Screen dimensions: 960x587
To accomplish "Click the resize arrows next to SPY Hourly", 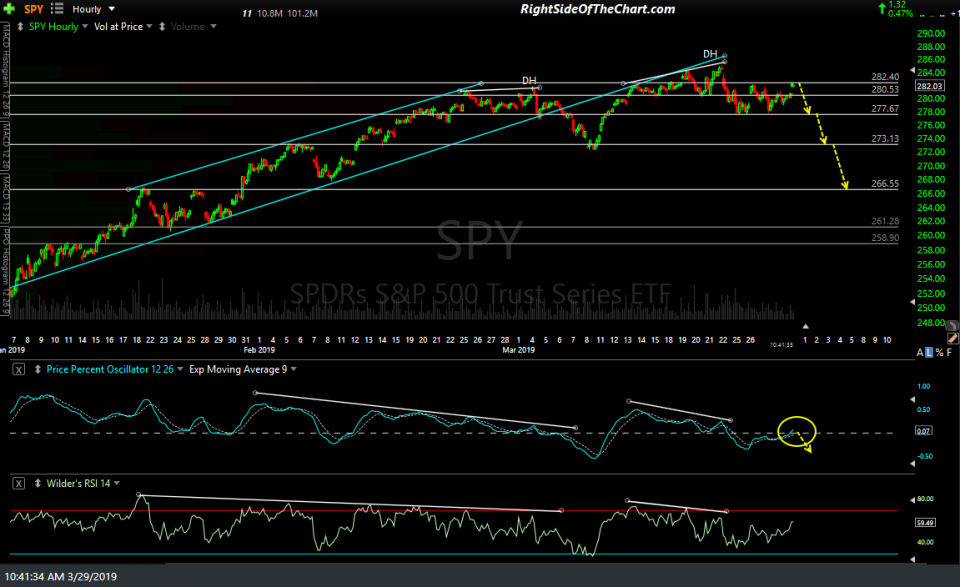I will (x=20, y=25).
